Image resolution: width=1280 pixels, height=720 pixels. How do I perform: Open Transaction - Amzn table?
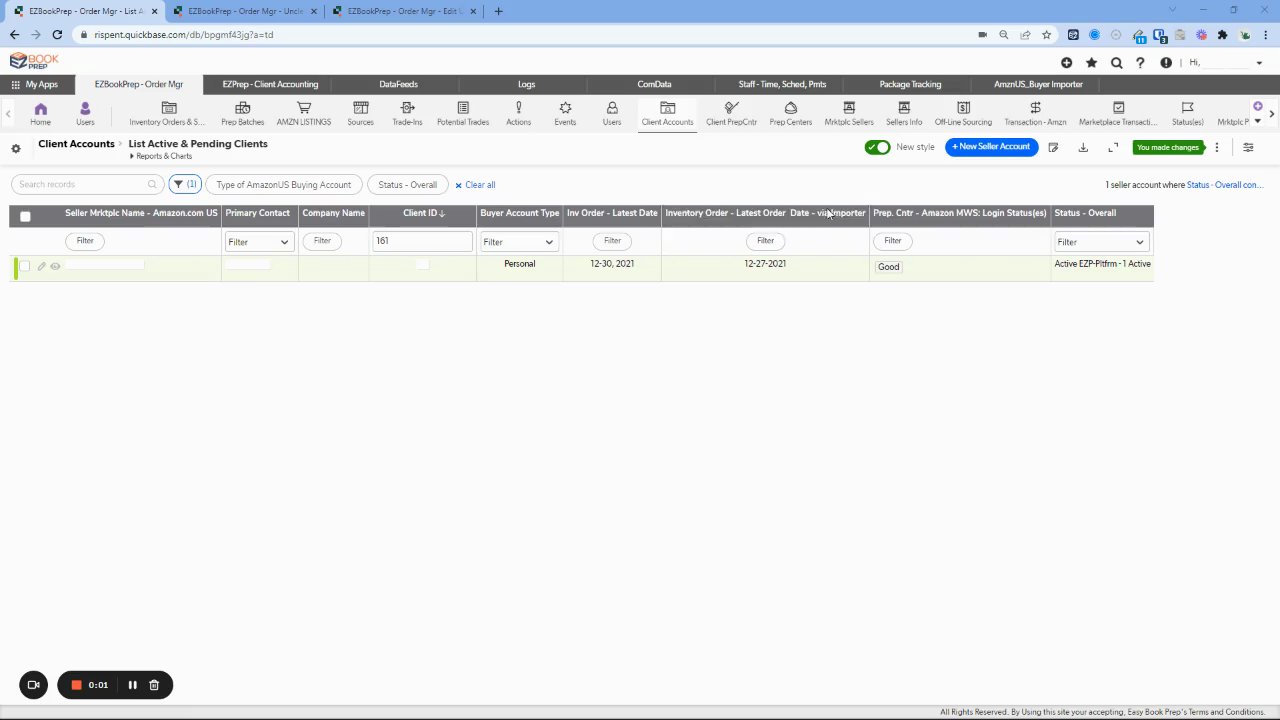[x=1035, y=113]
